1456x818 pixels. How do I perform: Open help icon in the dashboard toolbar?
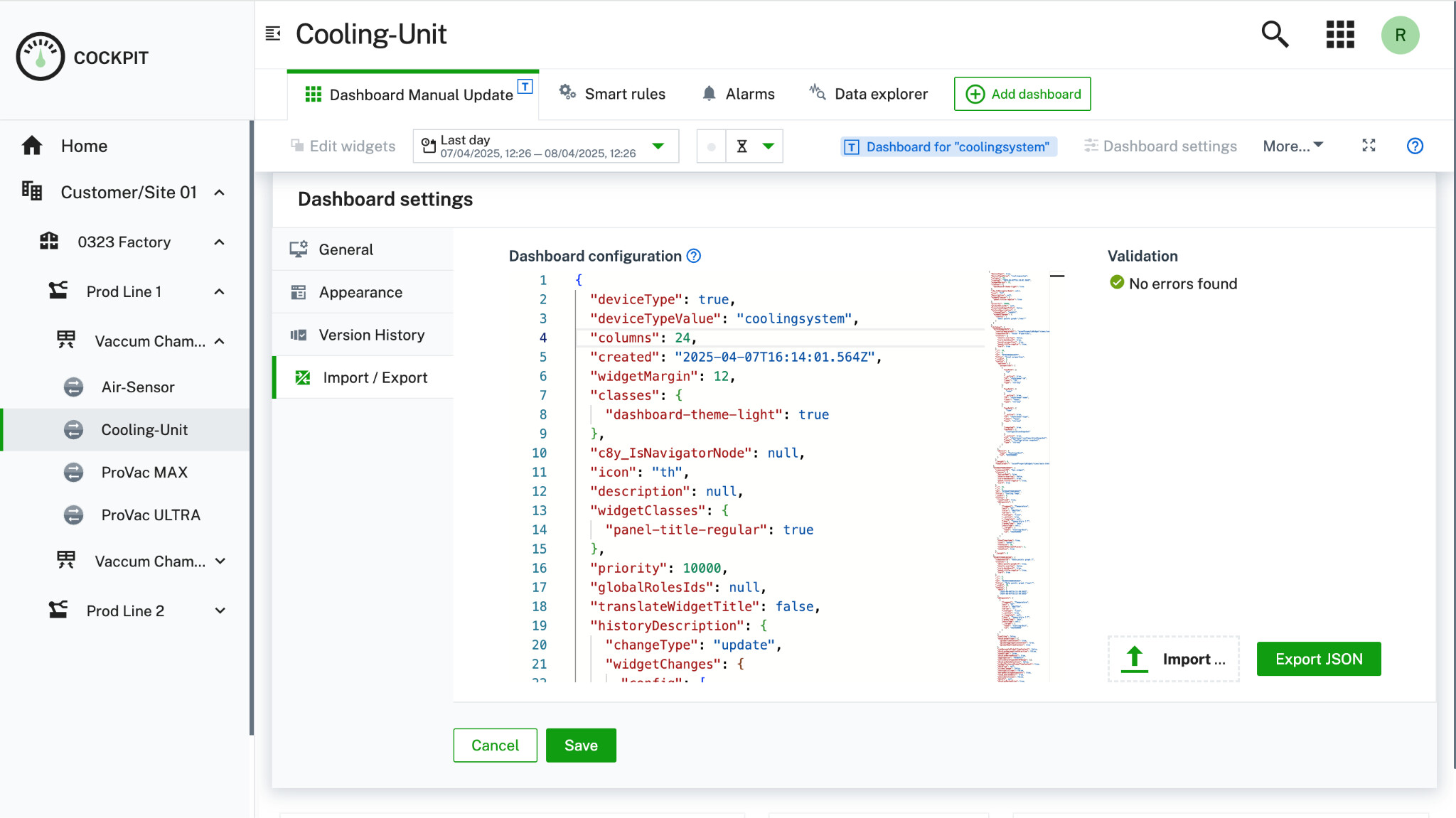pyautogui.click(x=1415, y=146)
